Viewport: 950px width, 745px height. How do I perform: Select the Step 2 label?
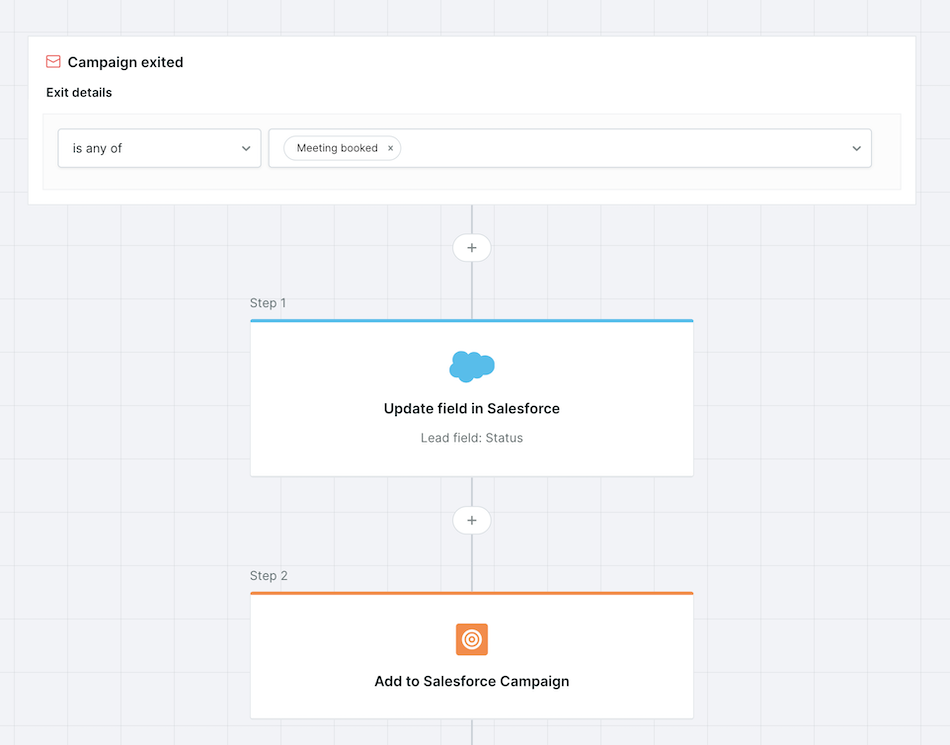pyautogui.click(x=268, y=575)
